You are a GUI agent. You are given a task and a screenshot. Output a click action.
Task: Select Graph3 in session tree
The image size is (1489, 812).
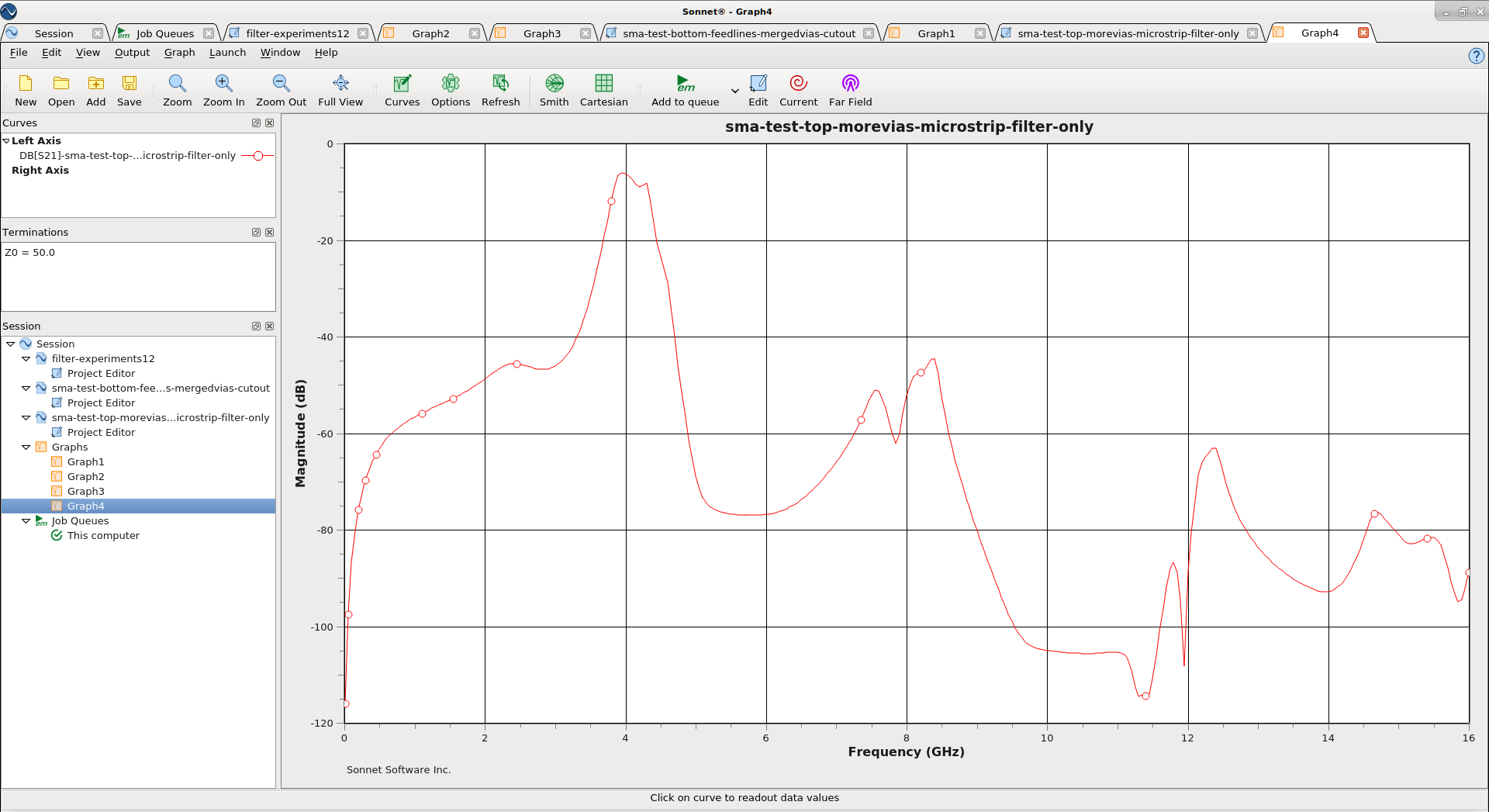[85, 492]
